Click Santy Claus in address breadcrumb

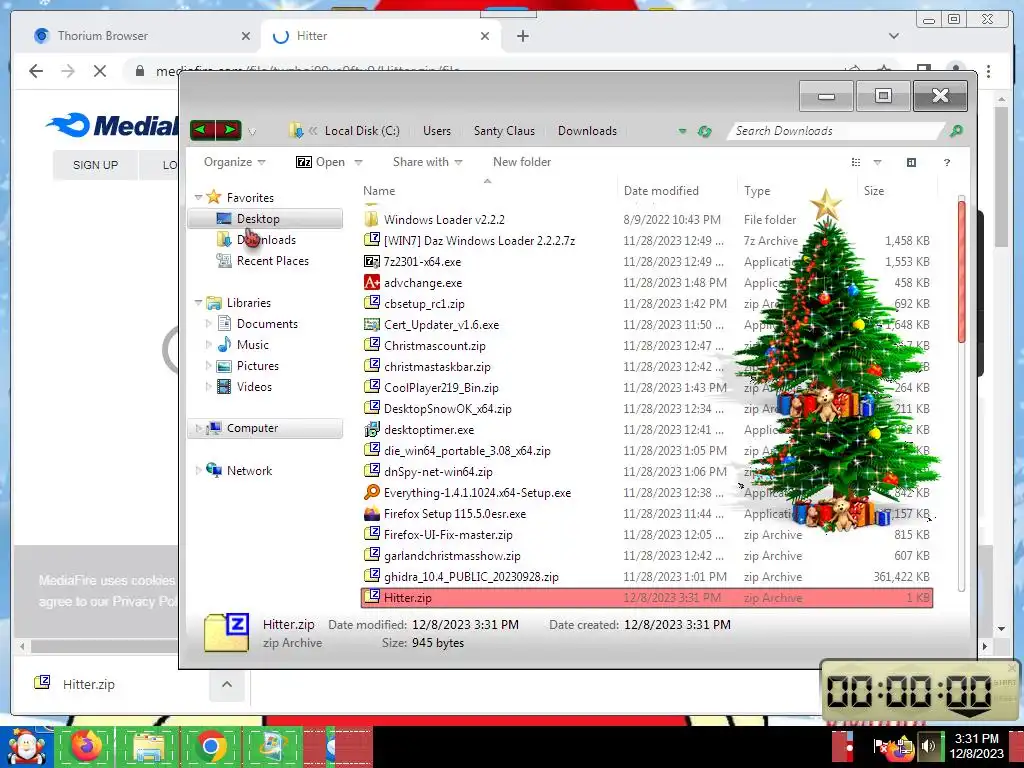tap(504, 131)
